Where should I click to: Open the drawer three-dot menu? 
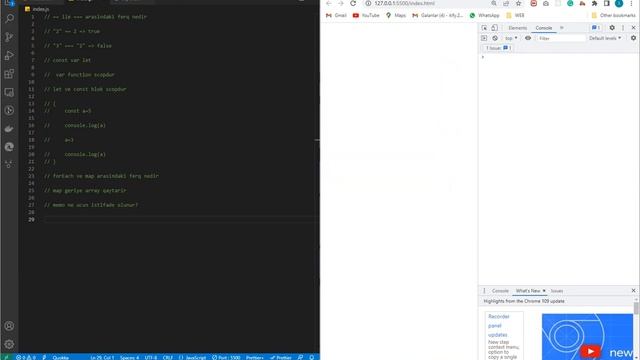tap(484, 291)
